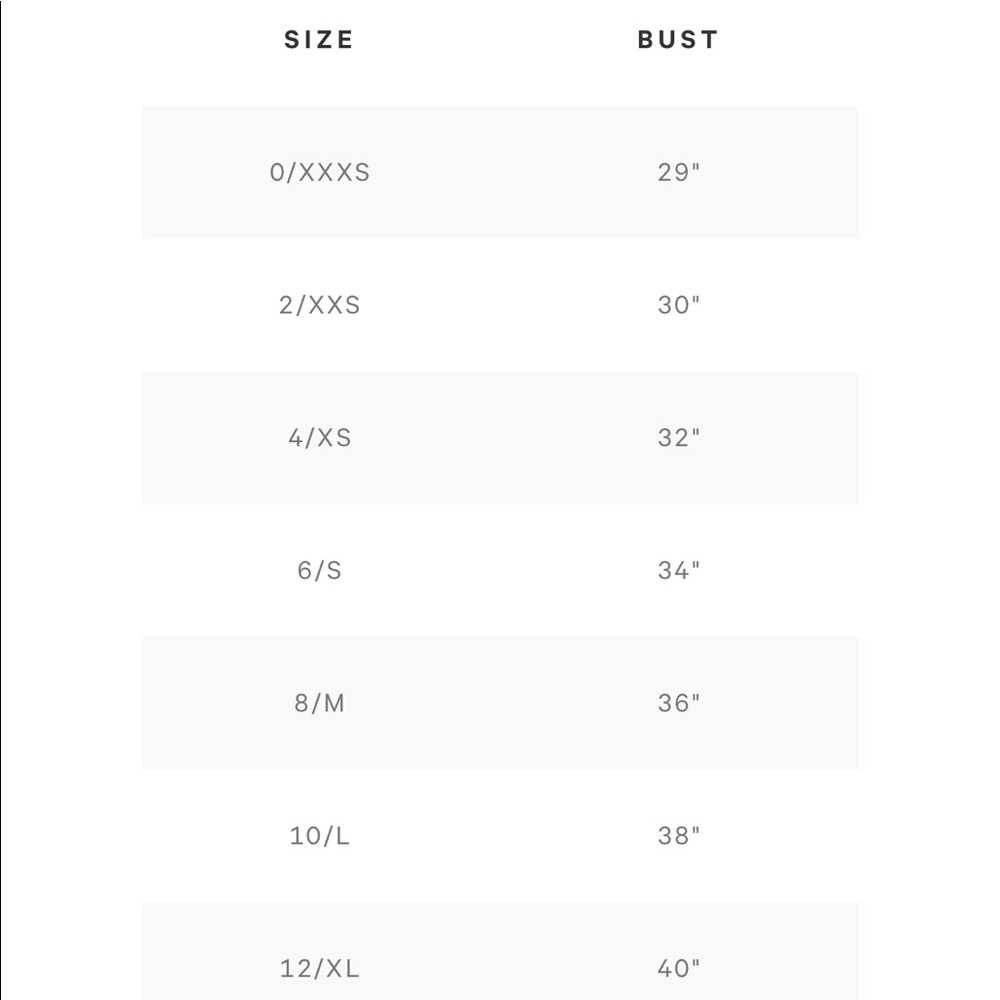Select the 6/S size cell
Viewport: 1000px width, 1000px height.
coord(320,570)
